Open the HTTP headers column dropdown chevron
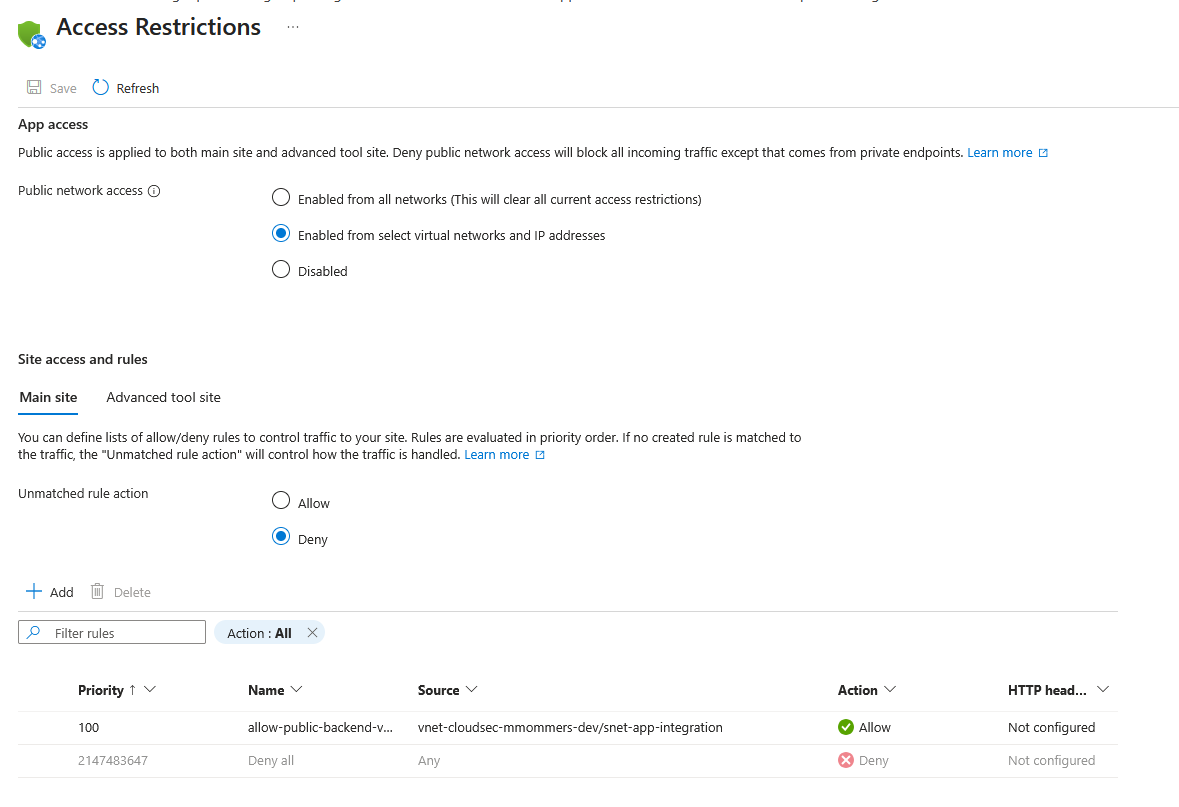 click(1103, 690)
